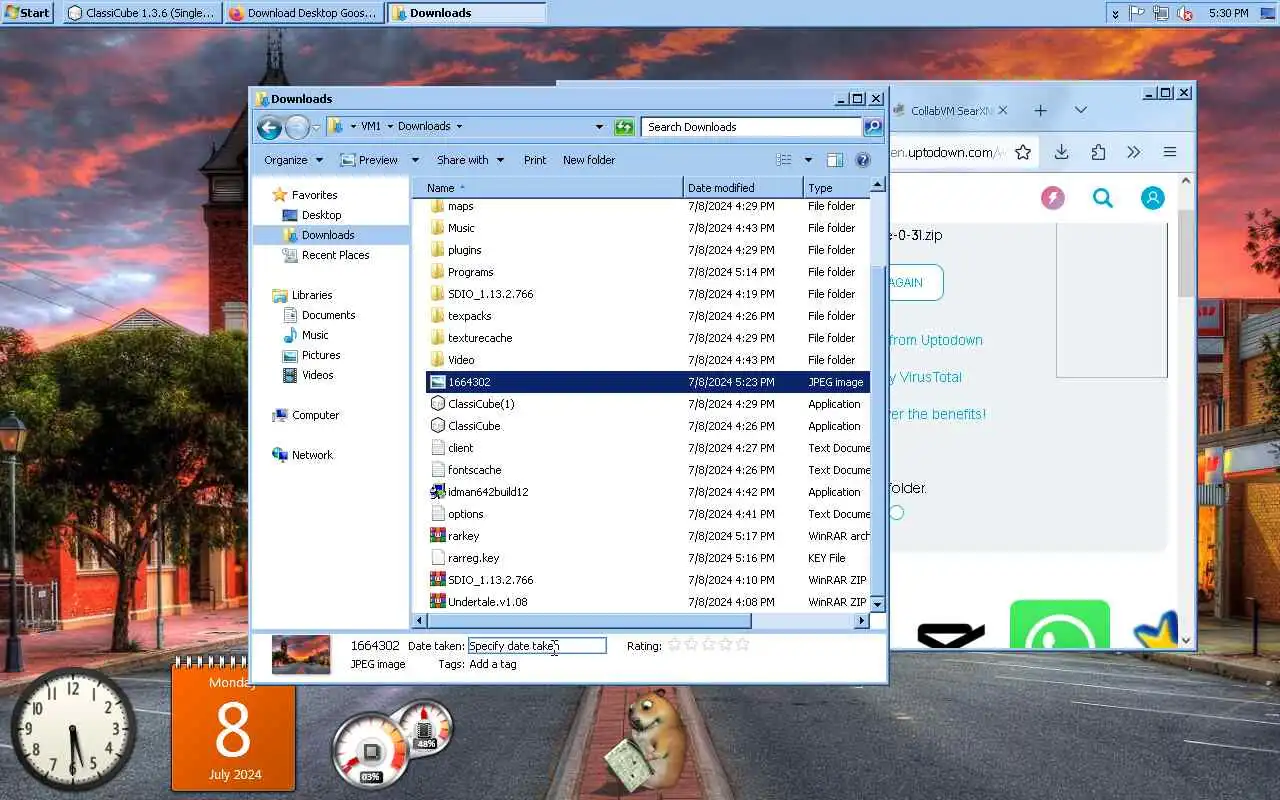Click the first rating star for 1664302
Image resolution: width=1280 pixels, height=800 pixels.
pos(674,645)
